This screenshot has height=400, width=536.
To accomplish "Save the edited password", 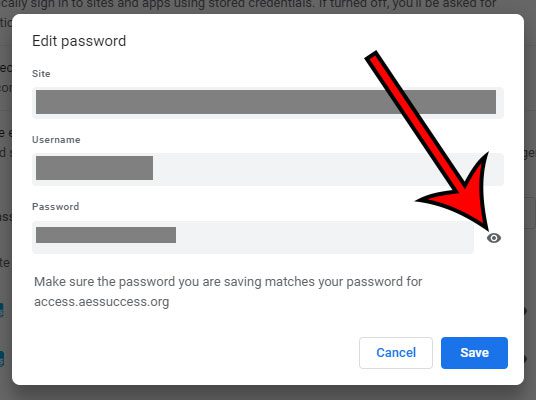I will [474, 353].
